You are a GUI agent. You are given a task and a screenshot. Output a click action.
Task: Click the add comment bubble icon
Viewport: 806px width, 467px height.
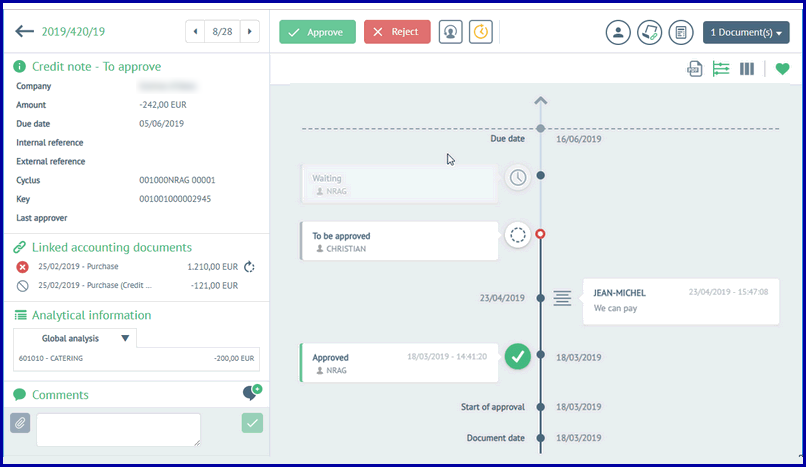[x=251, y=393]
